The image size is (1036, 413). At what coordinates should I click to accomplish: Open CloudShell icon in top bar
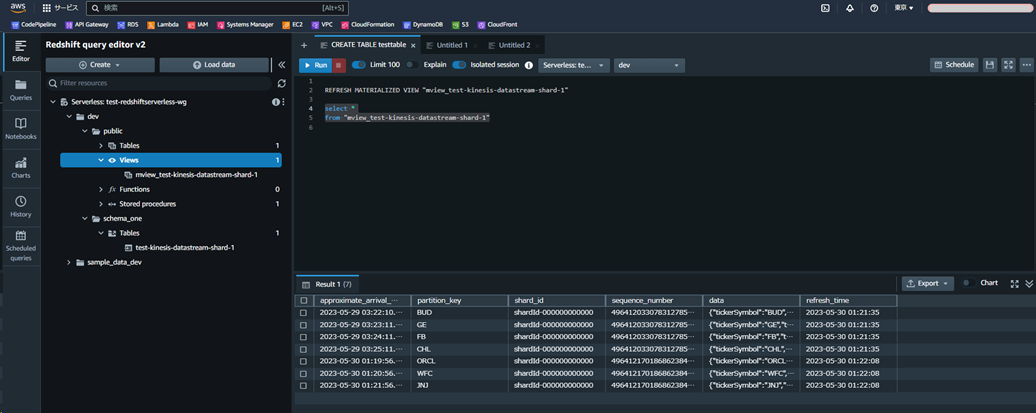[x=825, y=8]
